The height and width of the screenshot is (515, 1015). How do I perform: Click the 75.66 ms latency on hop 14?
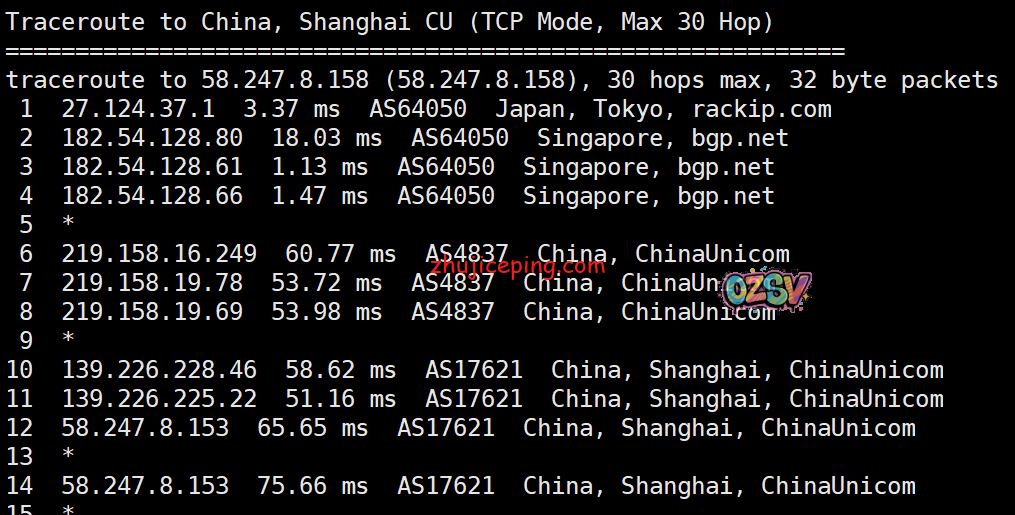point(312,486)
